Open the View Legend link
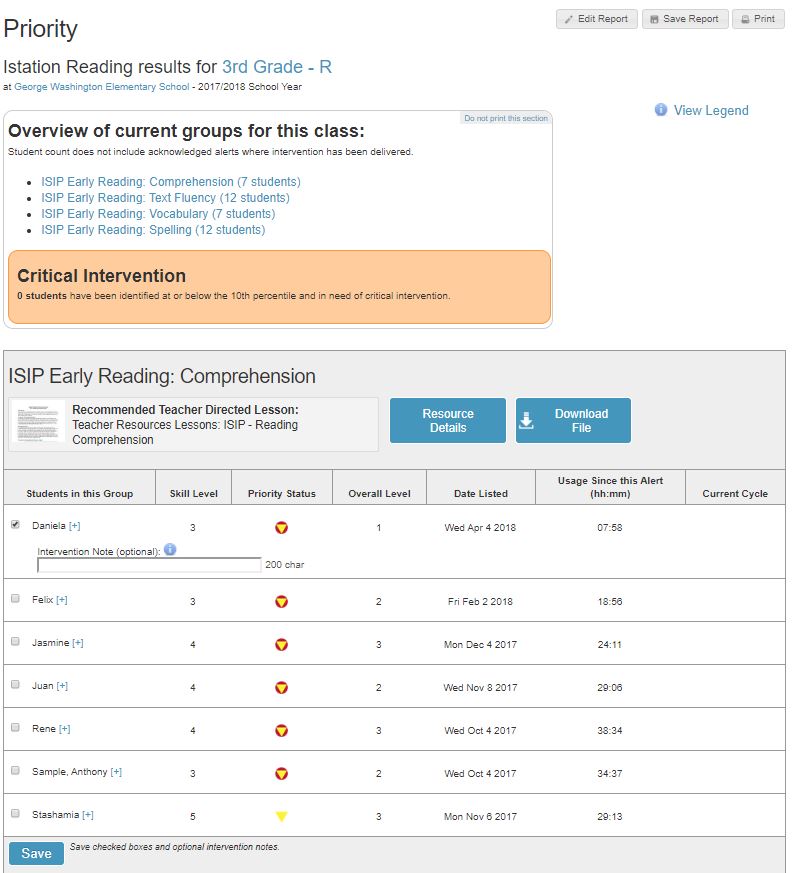 tap(711, 110)
